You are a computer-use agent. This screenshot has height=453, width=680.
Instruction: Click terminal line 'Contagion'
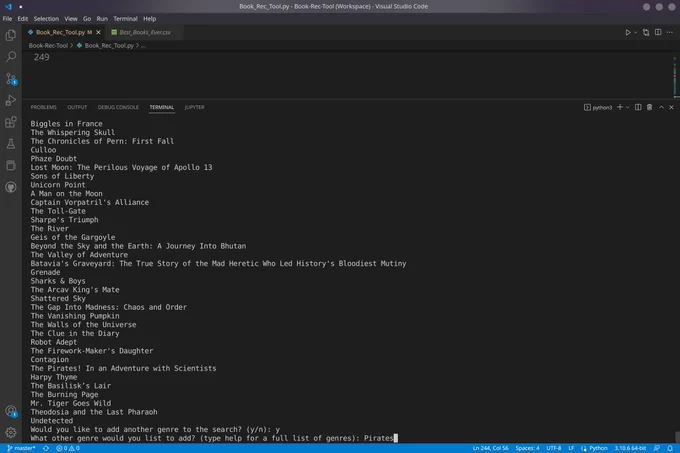click(49, 359)
